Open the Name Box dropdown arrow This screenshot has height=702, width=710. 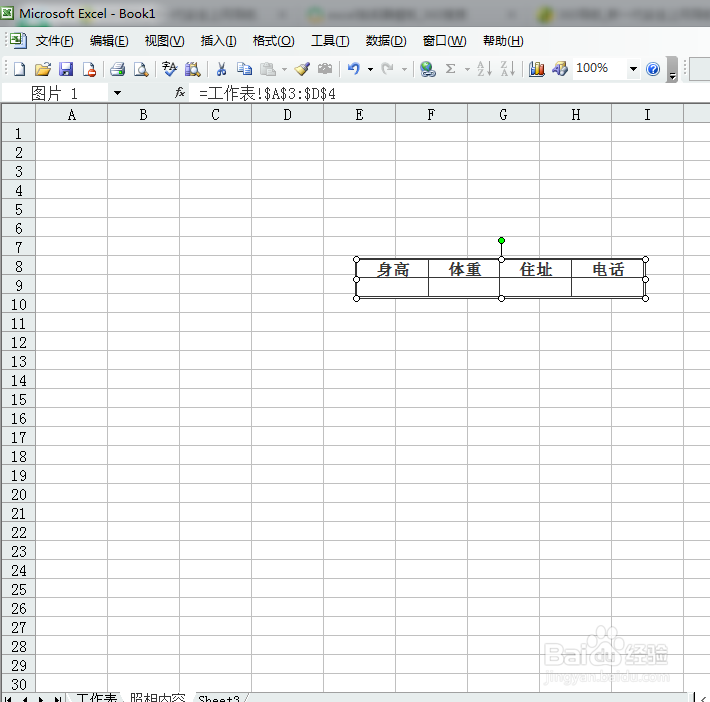117,93
